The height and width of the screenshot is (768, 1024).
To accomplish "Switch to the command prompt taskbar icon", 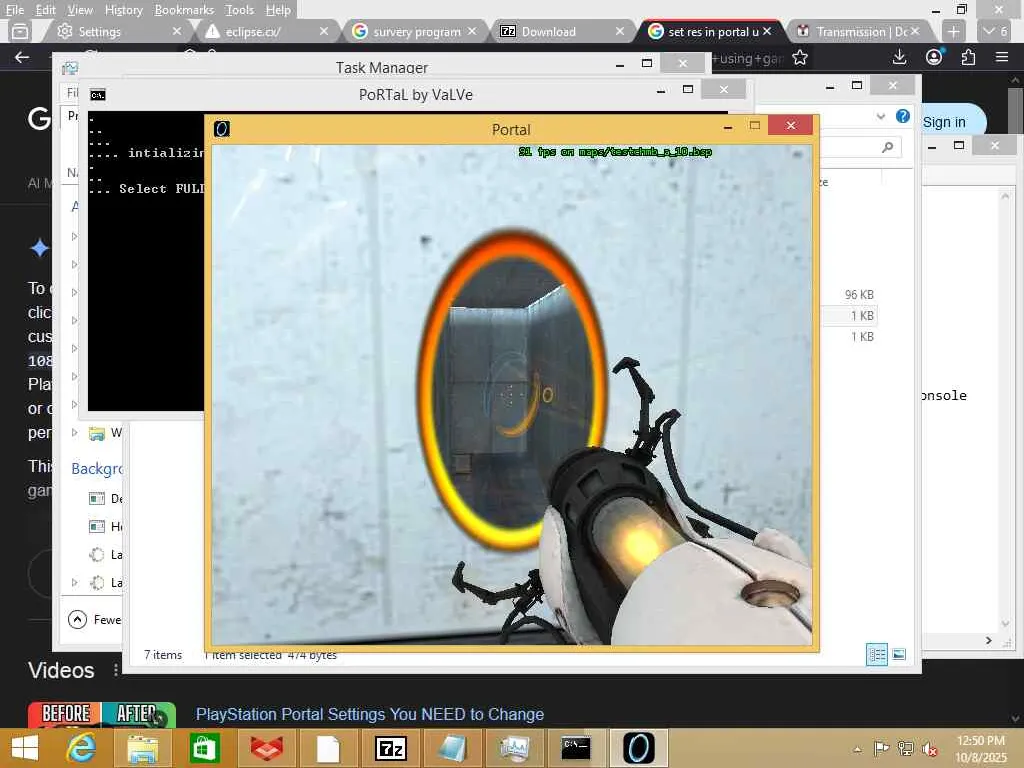I will (576, 748).
